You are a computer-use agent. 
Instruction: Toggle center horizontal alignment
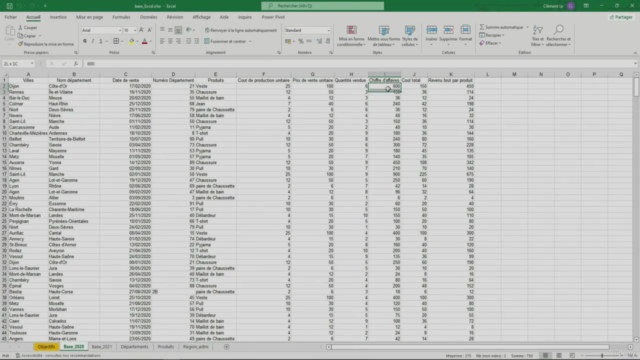pyautogui.click(x=170, y=41)
